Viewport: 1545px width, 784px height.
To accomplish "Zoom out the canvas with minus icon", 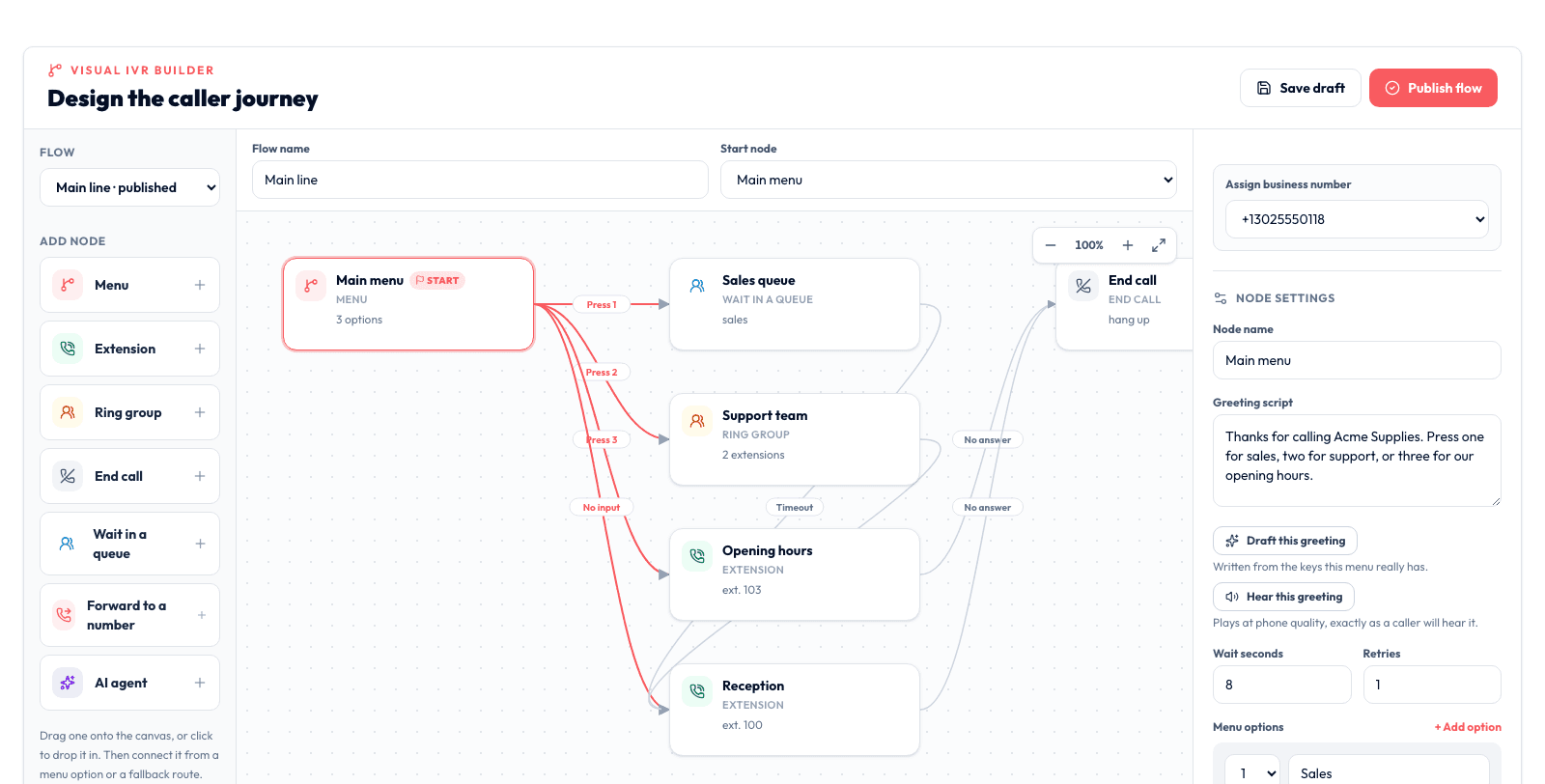I will [x=1051, y=245].
